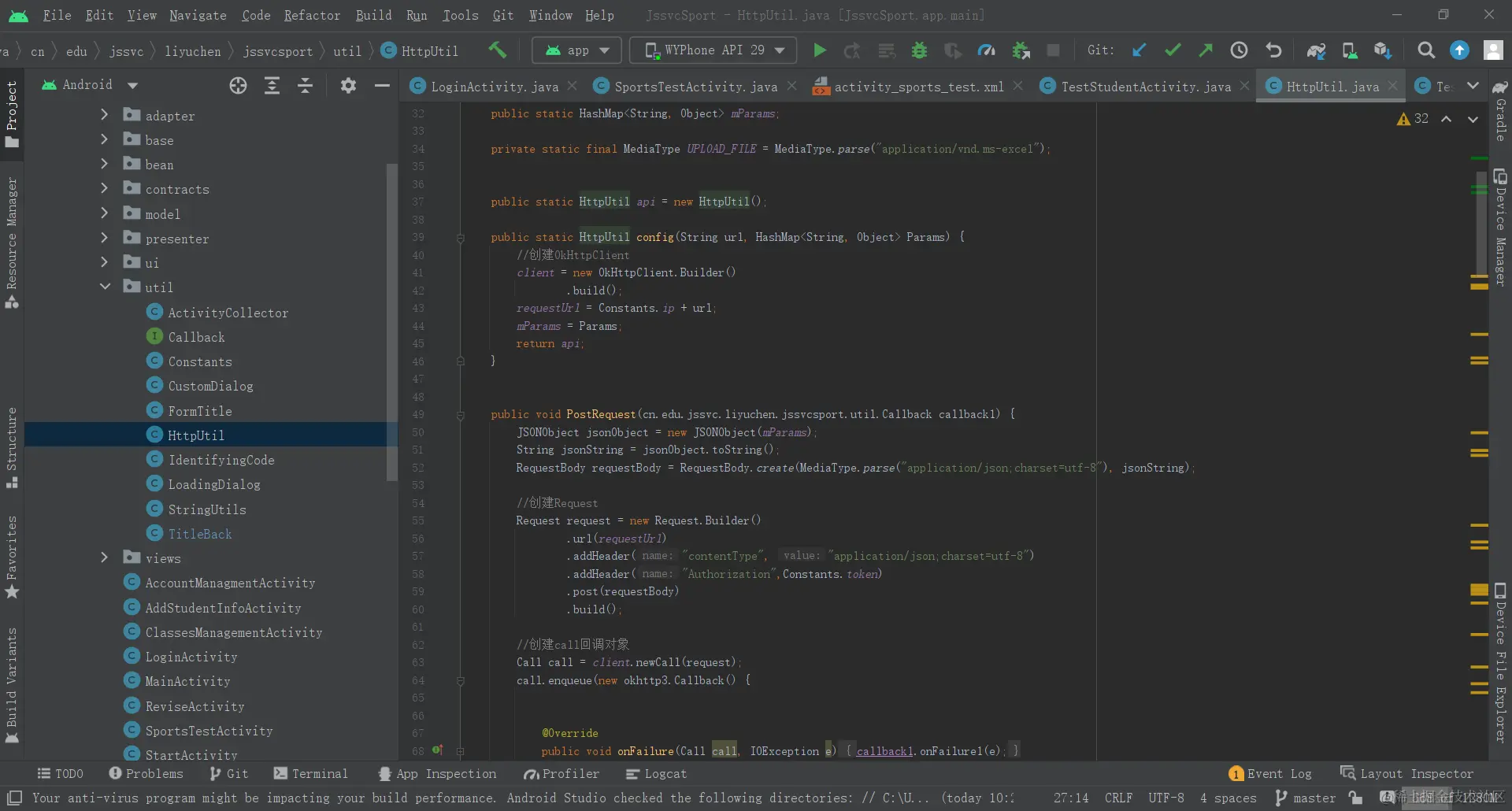Open the Logcat tool window button
1512x811 pixels.
[x=656, y=774]
